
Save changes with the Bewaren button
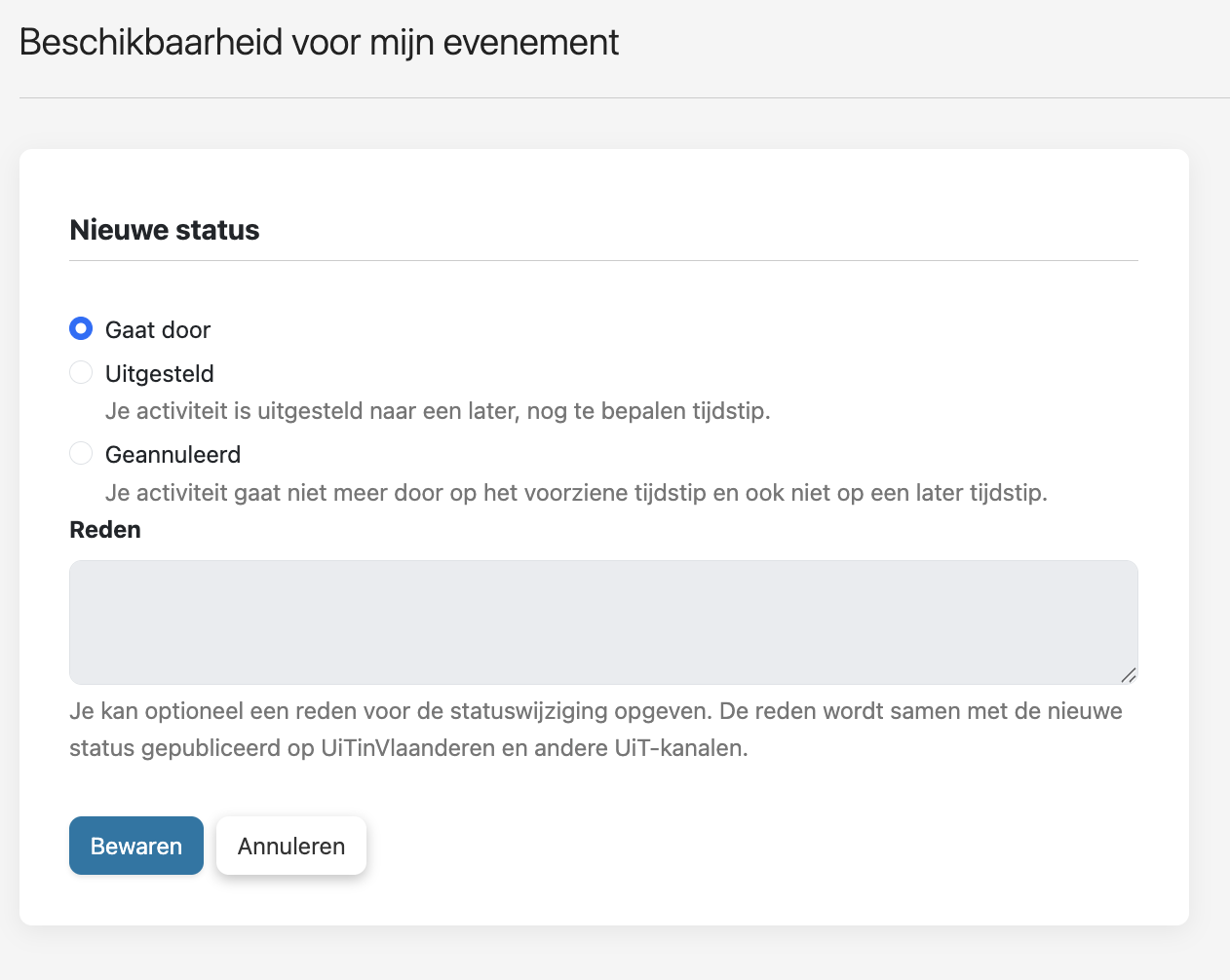click(x=136, y=846)
